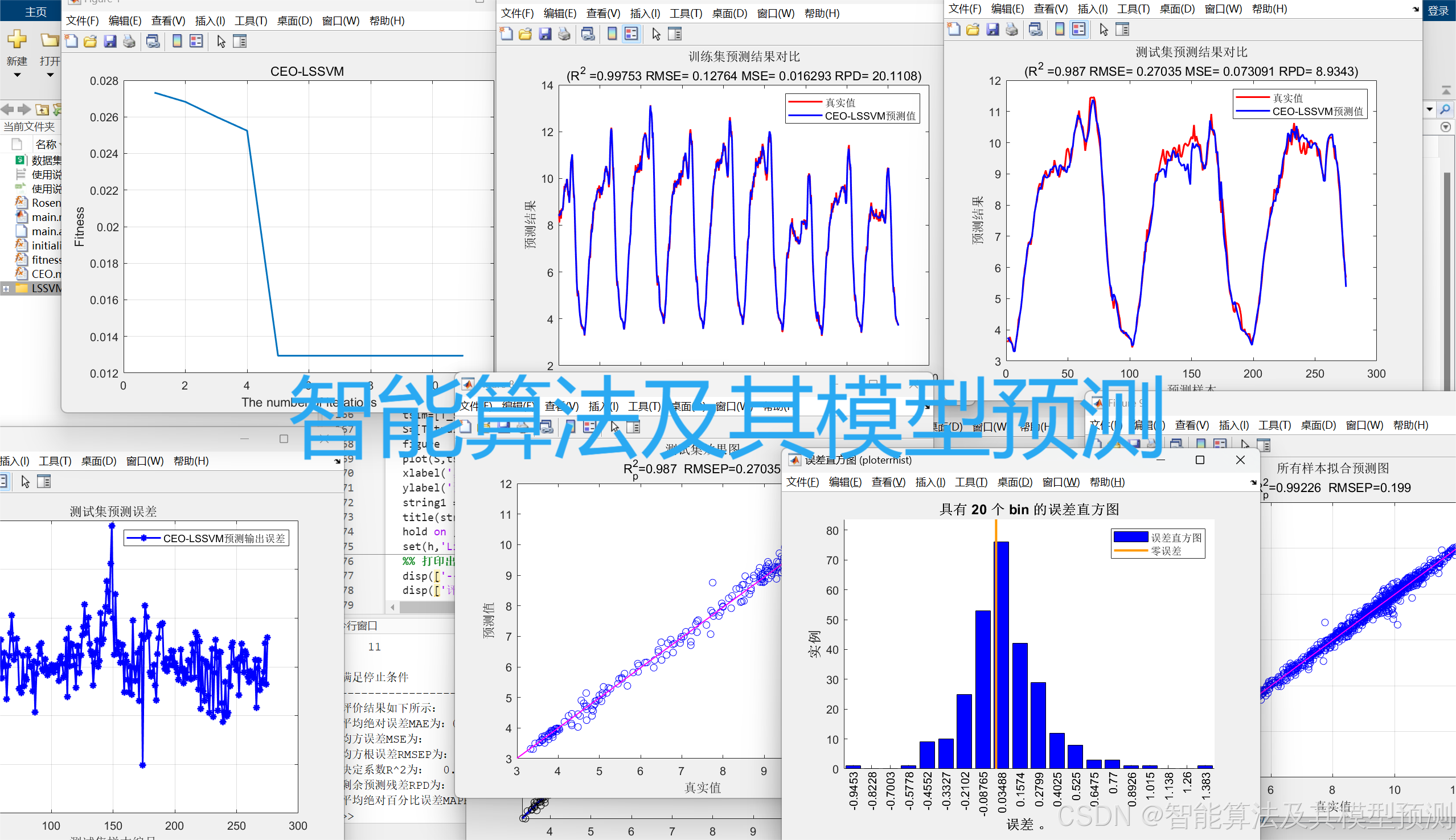
Task: Open Property Inspector in test set comparison figure
Action: click(1122, 30)
